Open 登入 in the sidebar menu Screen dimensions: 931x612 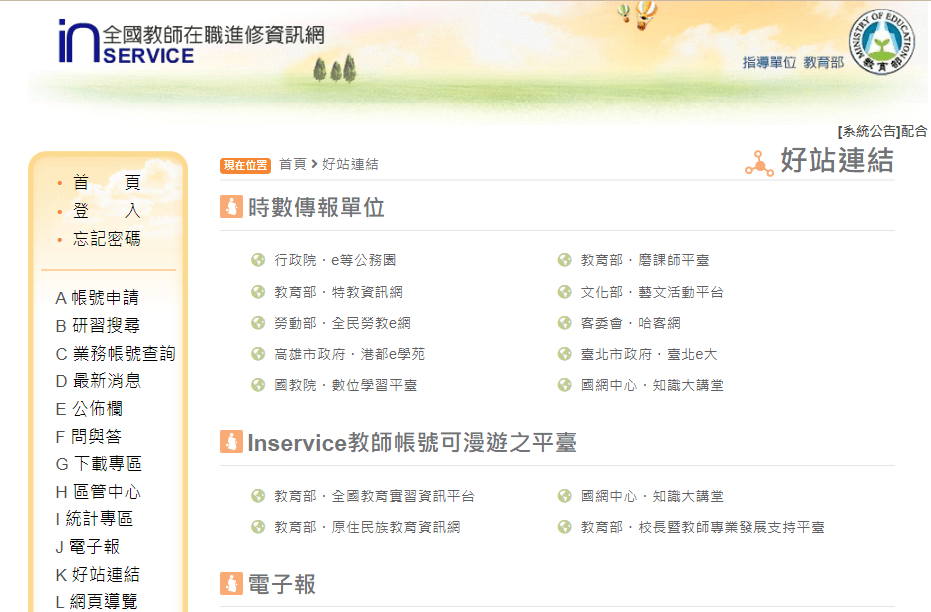[106, 210]
